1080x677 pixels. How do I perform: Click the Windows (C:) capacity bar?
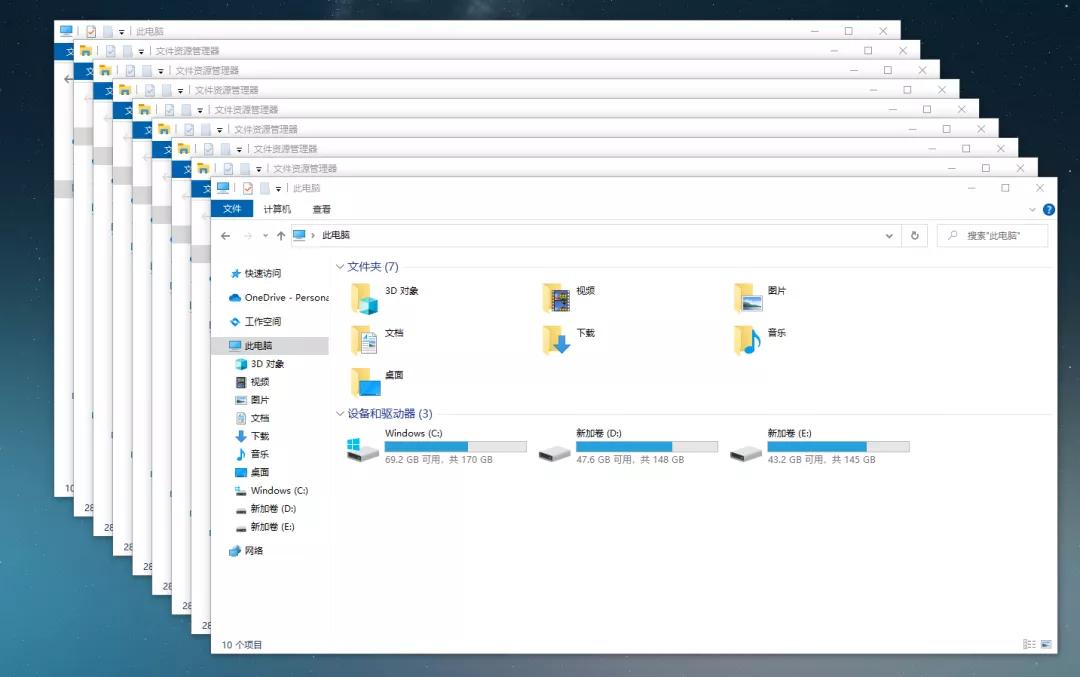455,446
